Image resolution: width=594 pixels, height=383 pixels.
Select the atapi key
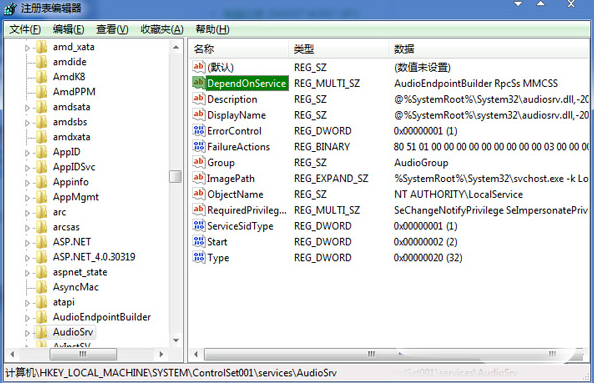click(x=64, y=302)
